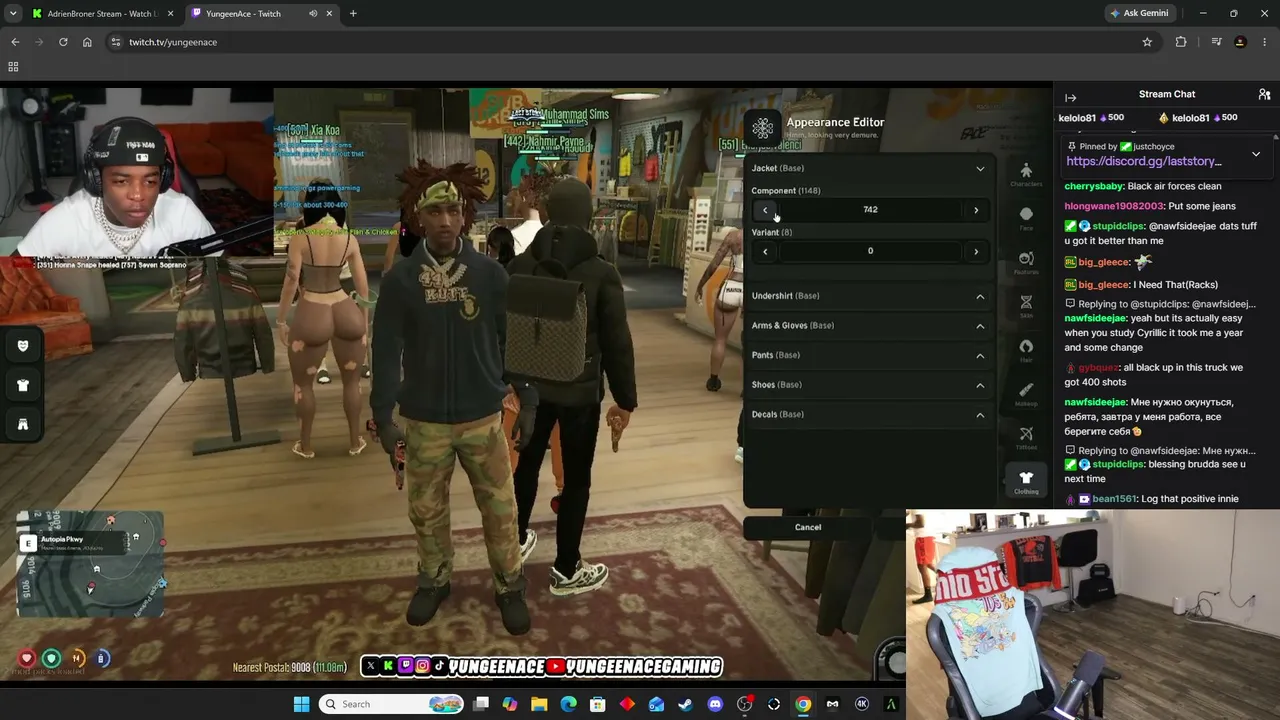View site information for twitch.tv
Image resolution: width=1280 pixels, height=720 pixels.
(x=115, y=42)
